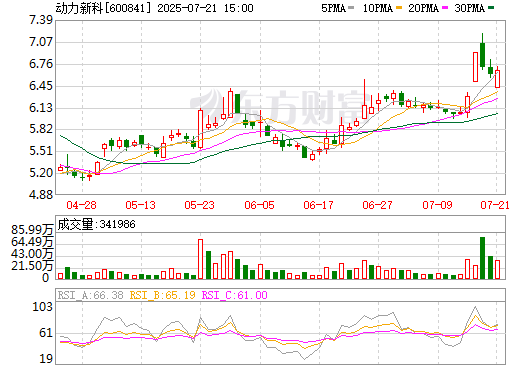This screenshot has height=365, width=520.
Task: Click the 30PMA green legend swatch
Action: point(490,8)
